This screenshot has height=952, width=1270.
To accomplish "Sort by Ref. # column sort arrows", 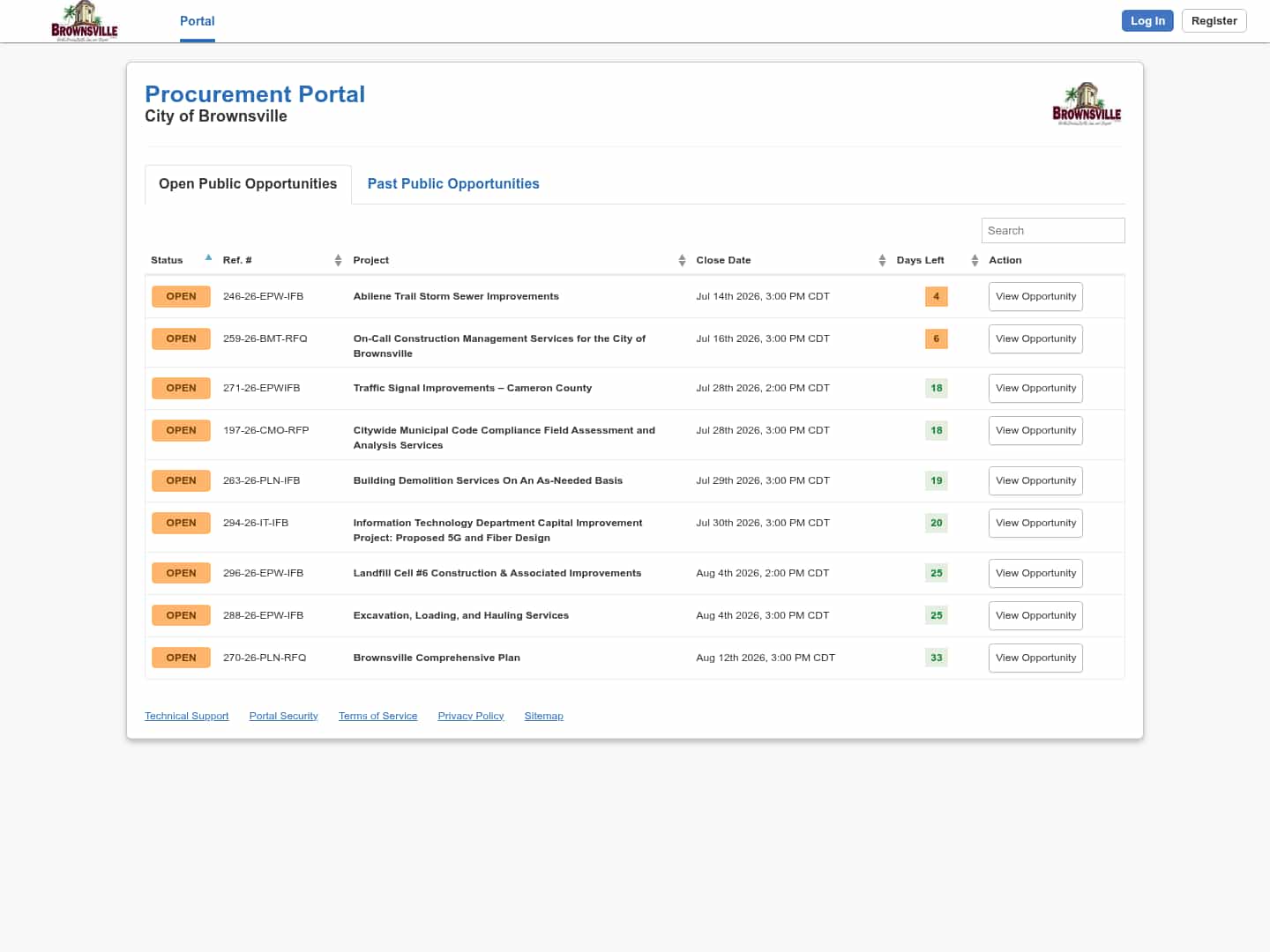I will point(338,260).
